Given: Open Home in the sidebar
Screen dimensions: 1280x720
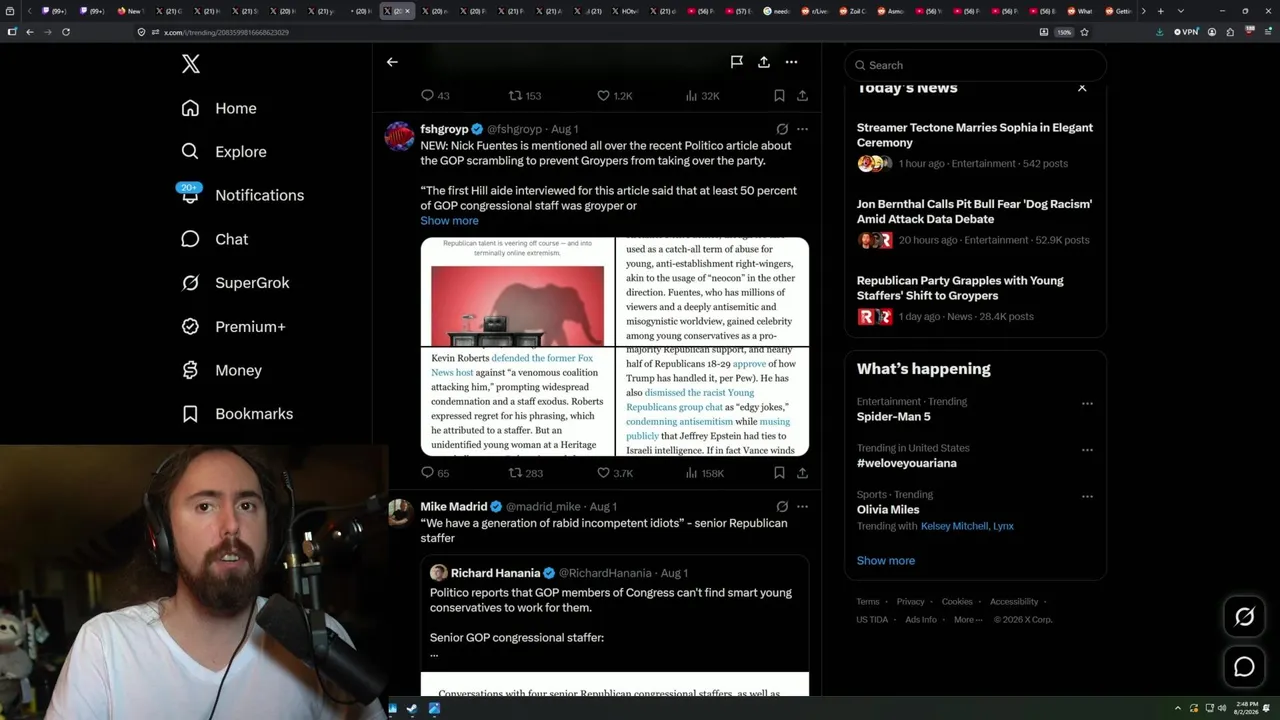Looking at the screenshot, I should point(219,108).
